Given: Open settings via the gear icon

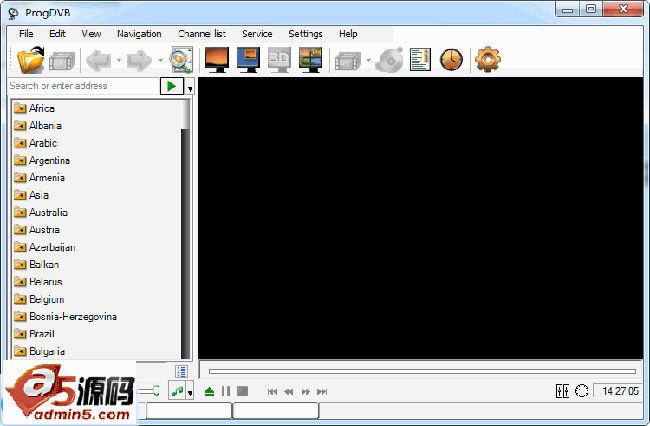Looking at the screenshot, I should pos(488,60).
